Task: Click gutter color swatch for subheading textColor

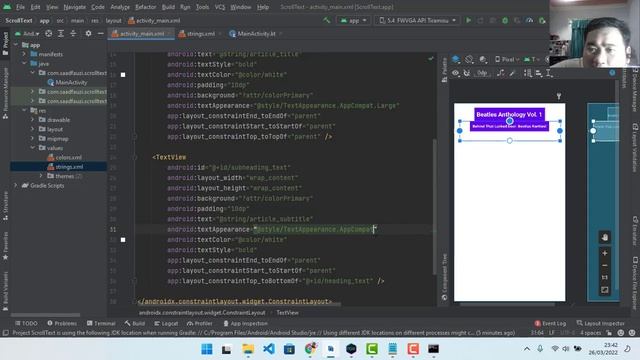Action: (123, 240)
